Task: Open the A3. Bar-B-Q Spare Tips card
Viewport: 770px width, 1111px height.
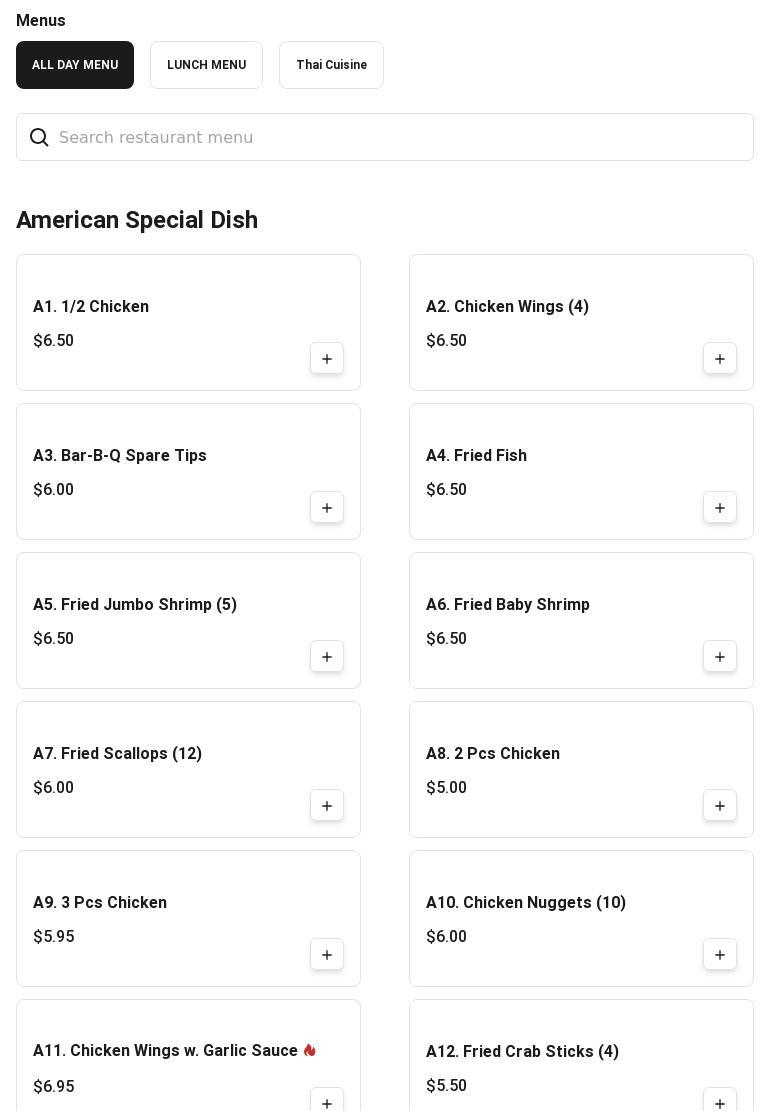Action: pos(120,456)
